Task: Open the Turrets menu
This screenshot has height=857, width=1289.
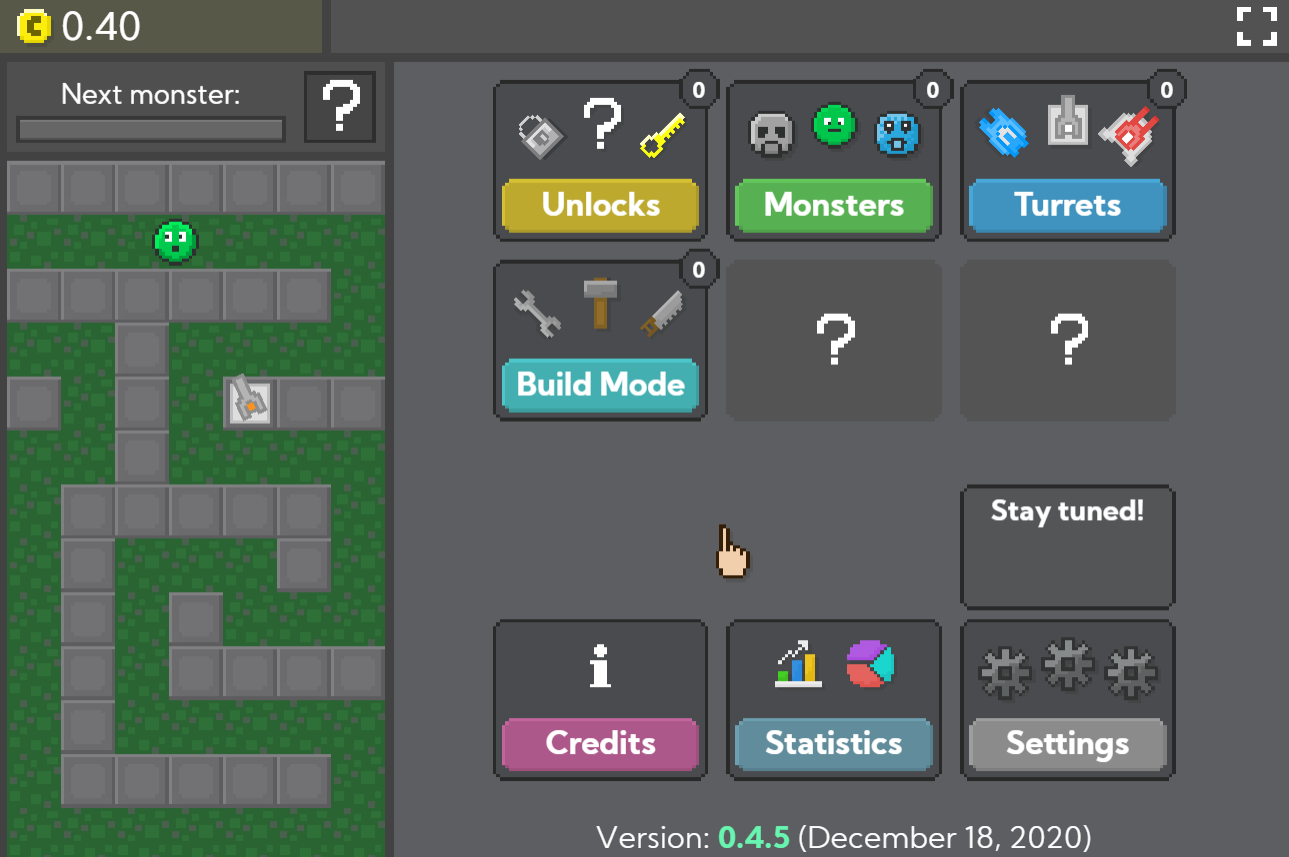Action: coord(1068,205)
